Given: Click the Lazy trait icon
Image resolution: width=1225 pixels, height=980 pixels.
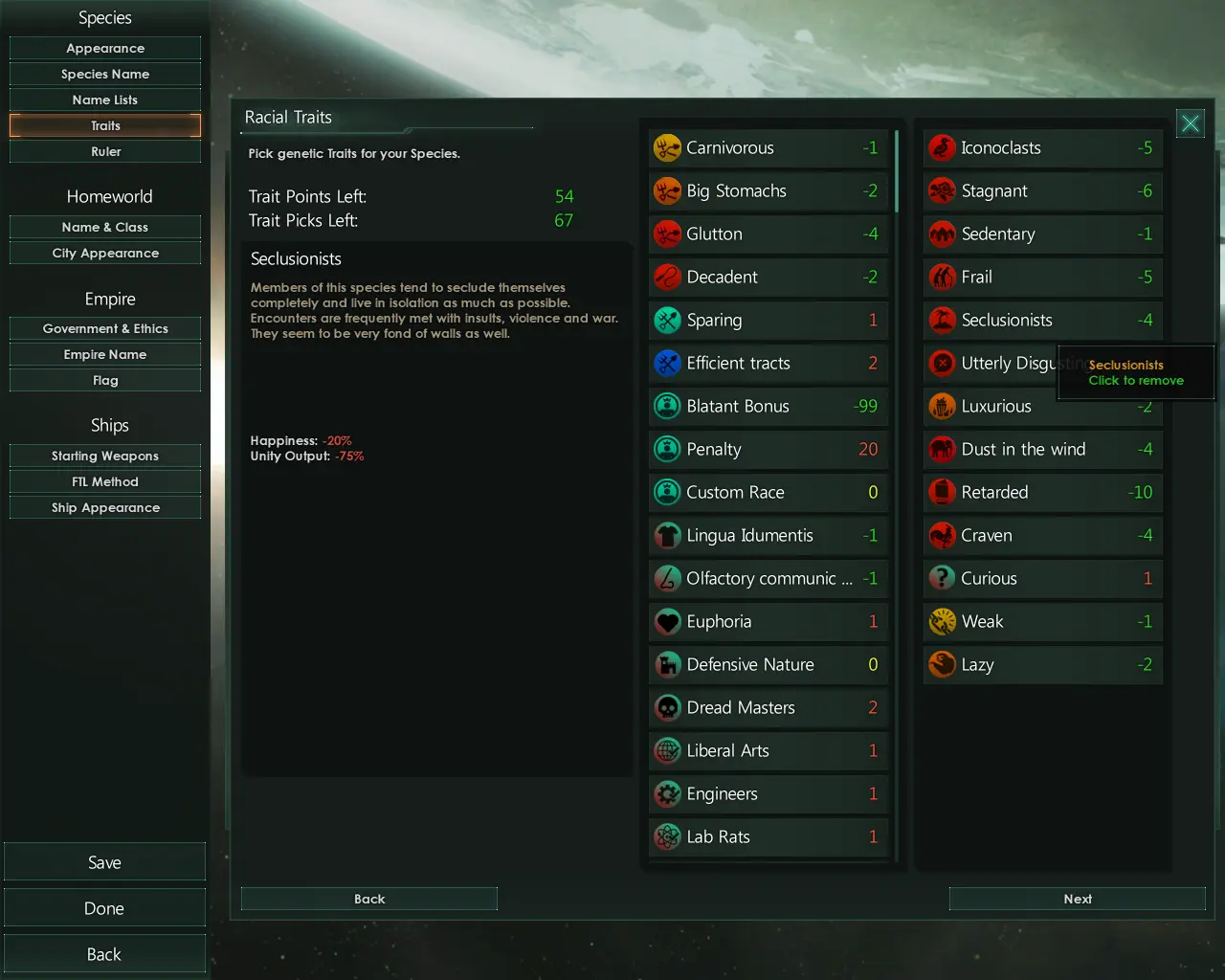Looking at the screenshot, I should (942, 665).
